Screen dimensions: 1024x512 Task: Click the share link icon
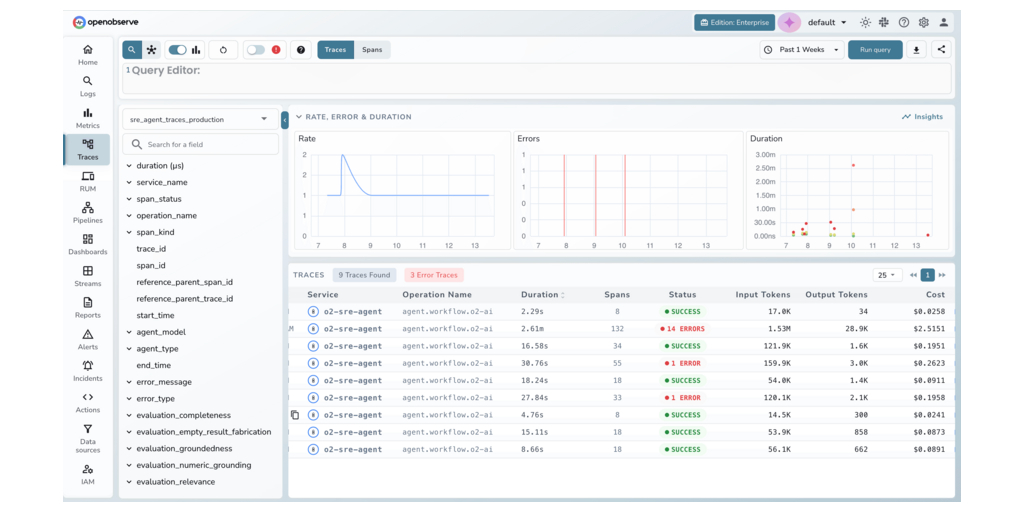tap(941, 49)
